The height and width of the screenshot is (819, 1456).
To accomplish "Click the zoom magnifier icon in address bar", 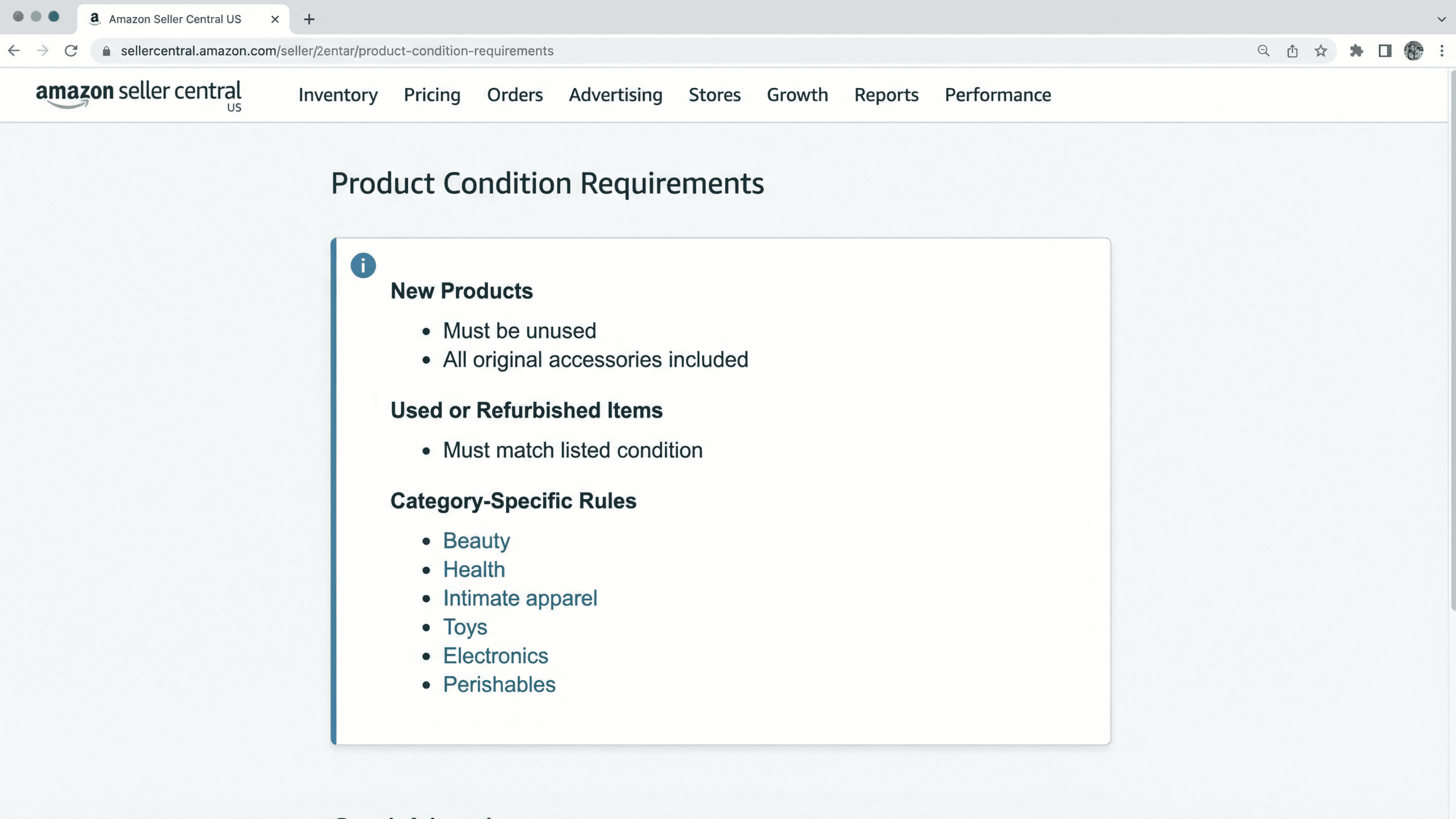I will click(x=1263, y=51).
